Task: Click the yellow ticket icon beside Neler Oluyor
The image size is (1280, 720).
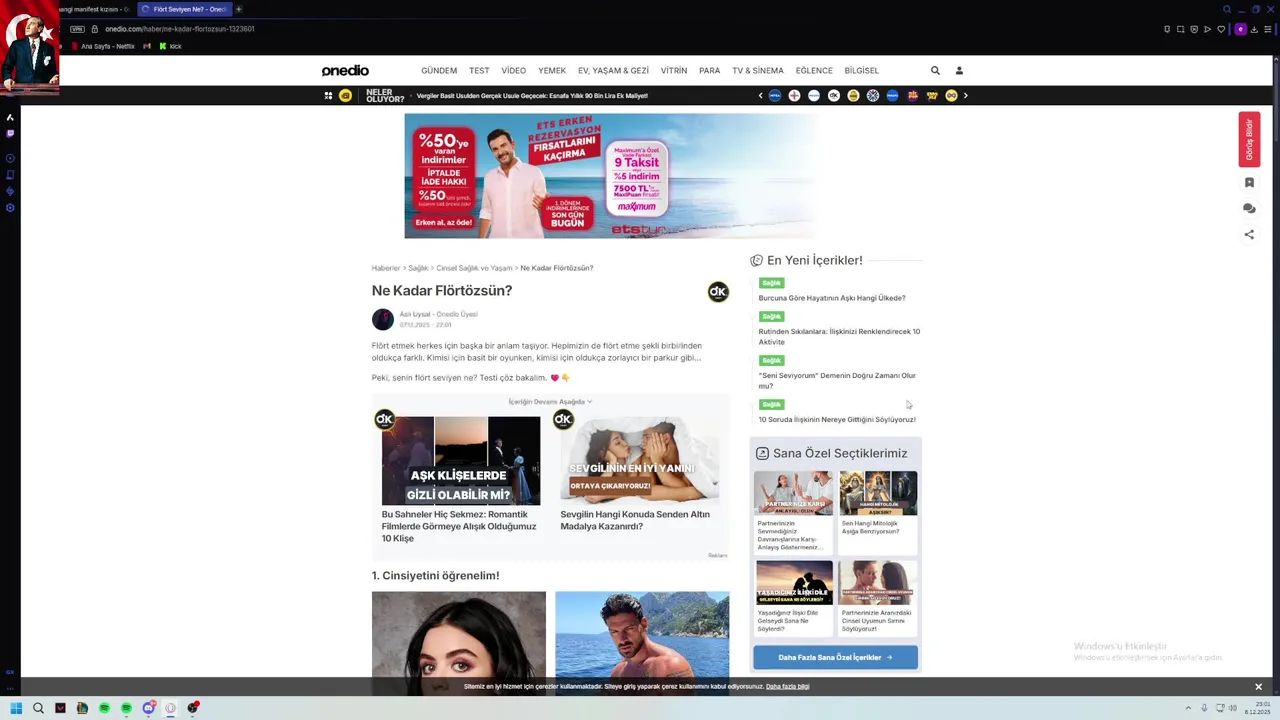Action: click(x=346, y=96)
